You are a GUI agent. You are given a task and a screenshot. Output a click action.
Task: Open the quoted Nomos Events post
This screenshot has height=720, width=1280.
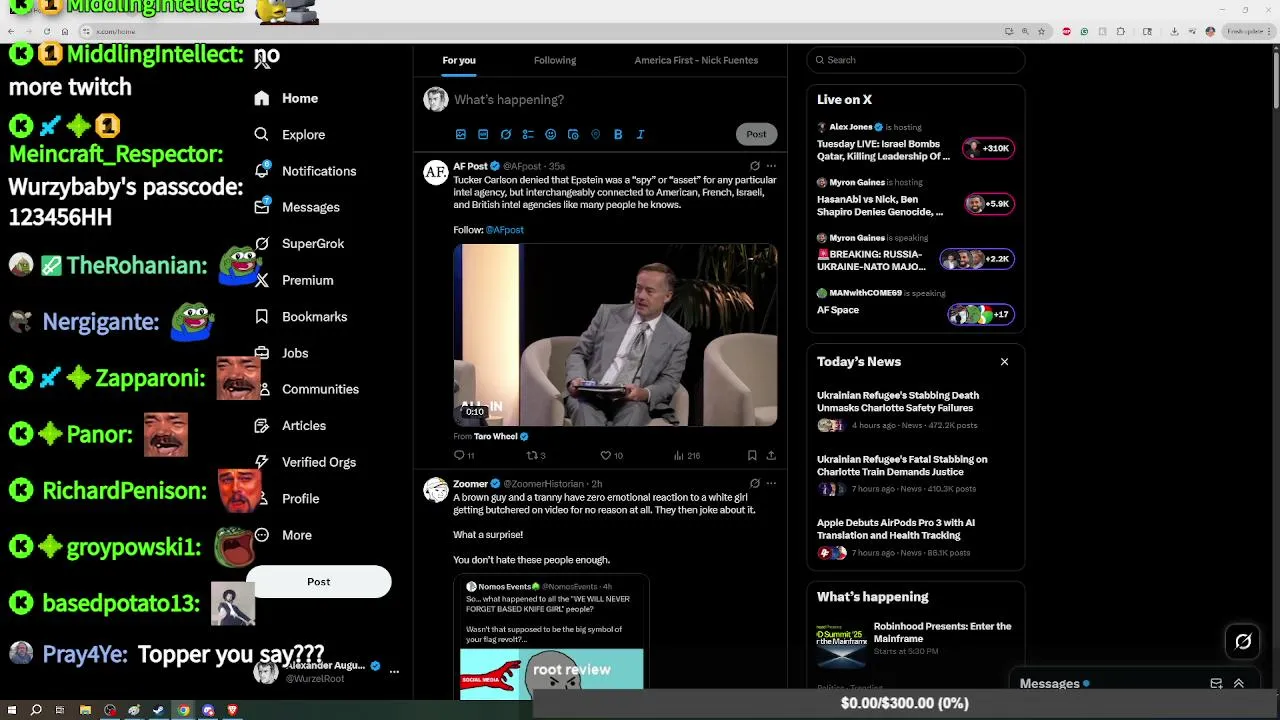(x=551, y=636)
